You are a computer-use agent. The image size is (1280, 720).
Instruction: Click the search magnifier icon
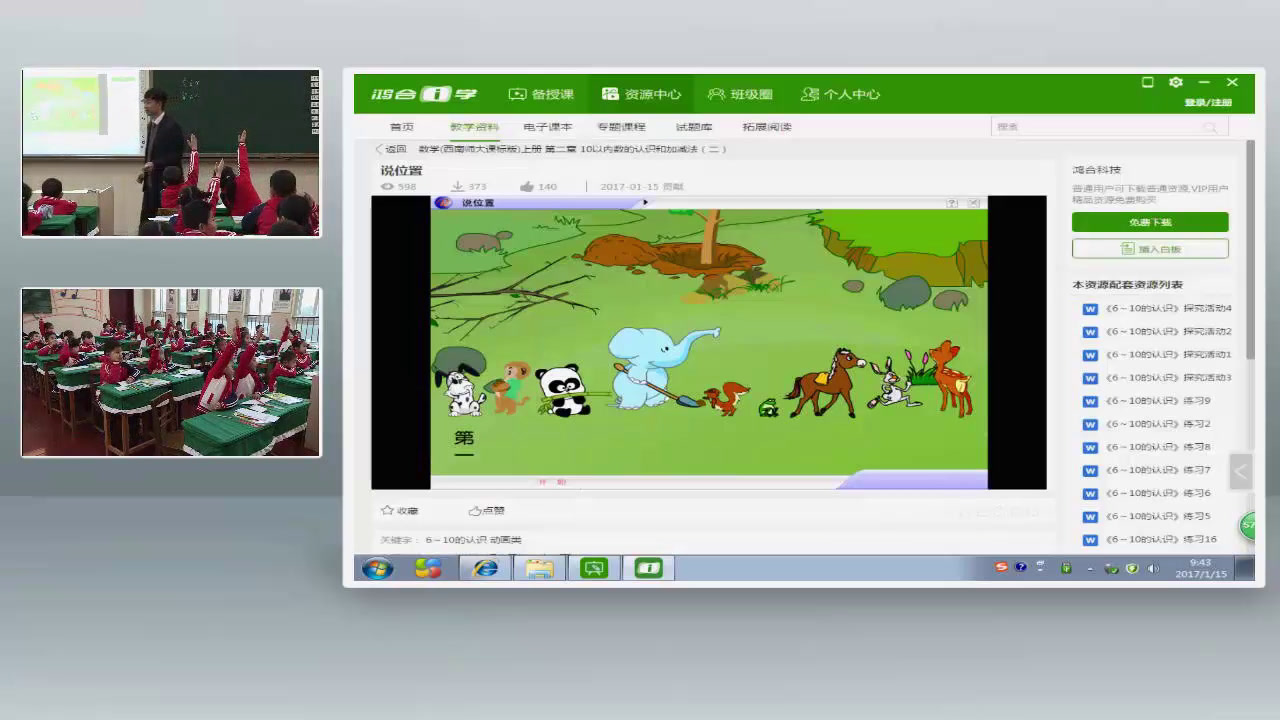(1210, 127)
